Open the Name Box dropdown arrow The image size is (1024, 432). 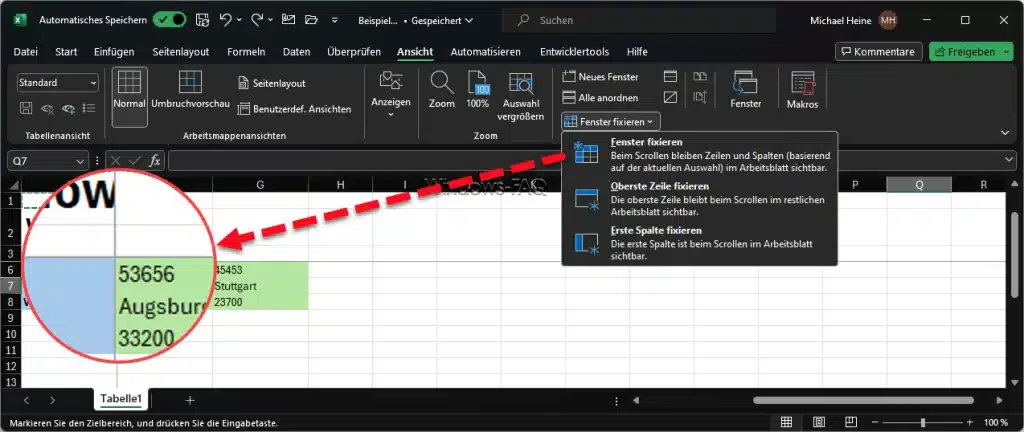pyautogui.click(x=80, y=161)
